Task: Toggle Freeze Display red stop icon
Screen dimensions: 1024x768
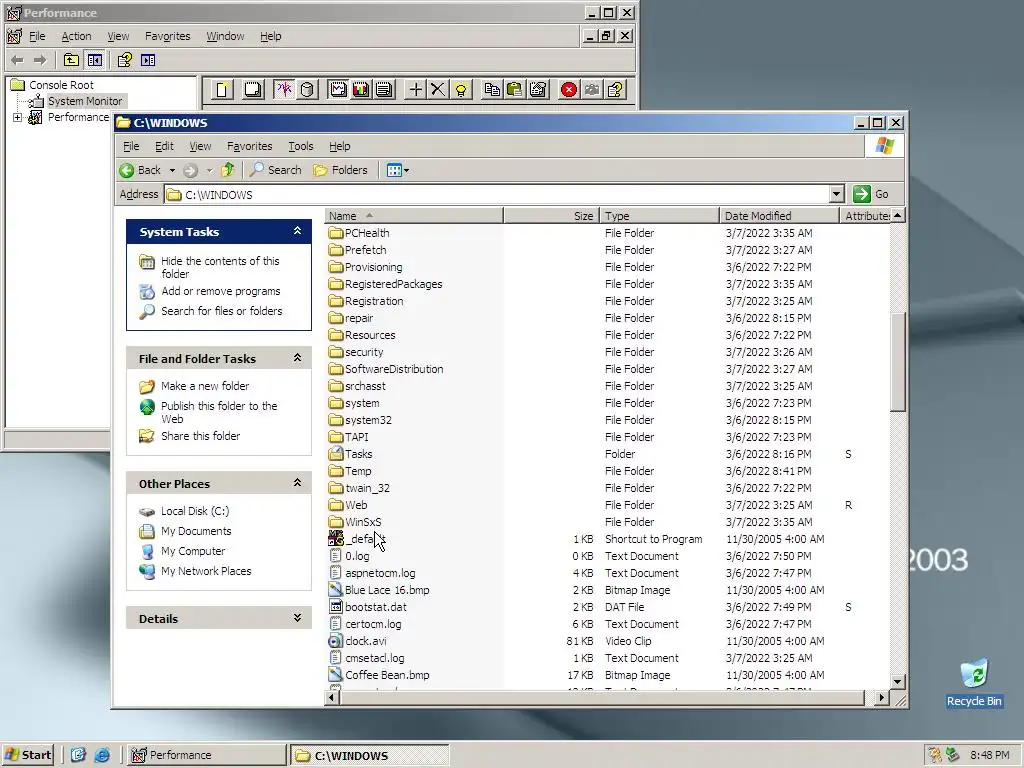Action: point(569,89)
